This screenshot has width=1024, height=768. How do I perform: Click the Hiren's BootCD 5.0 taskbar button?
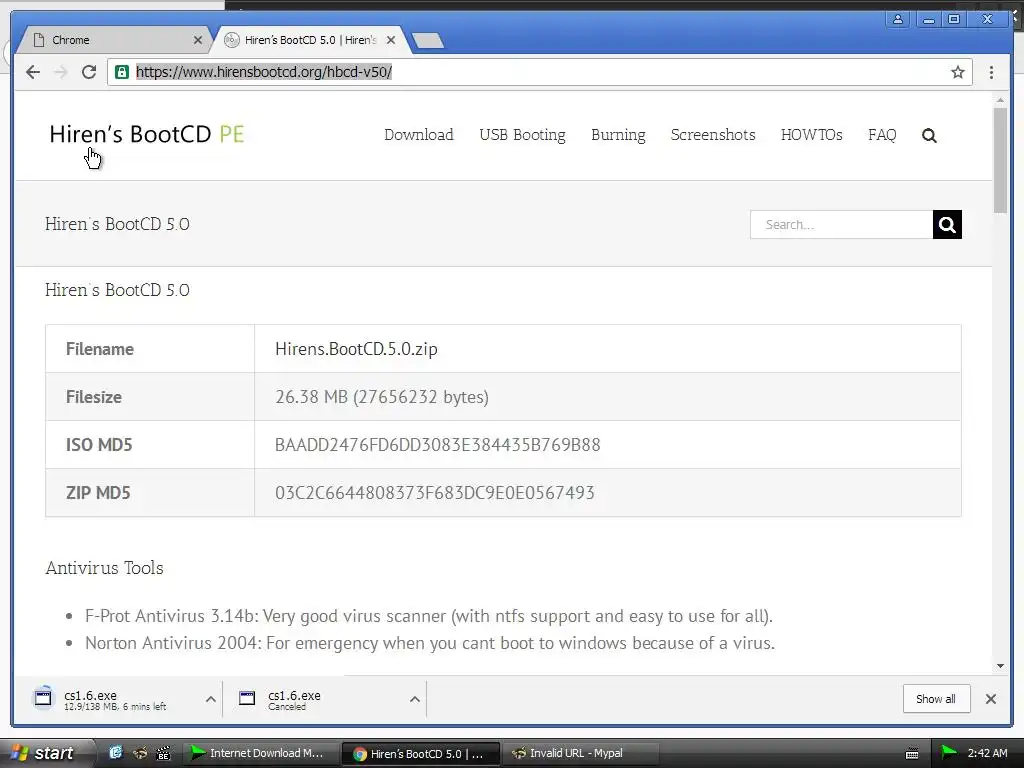(421, 753)
